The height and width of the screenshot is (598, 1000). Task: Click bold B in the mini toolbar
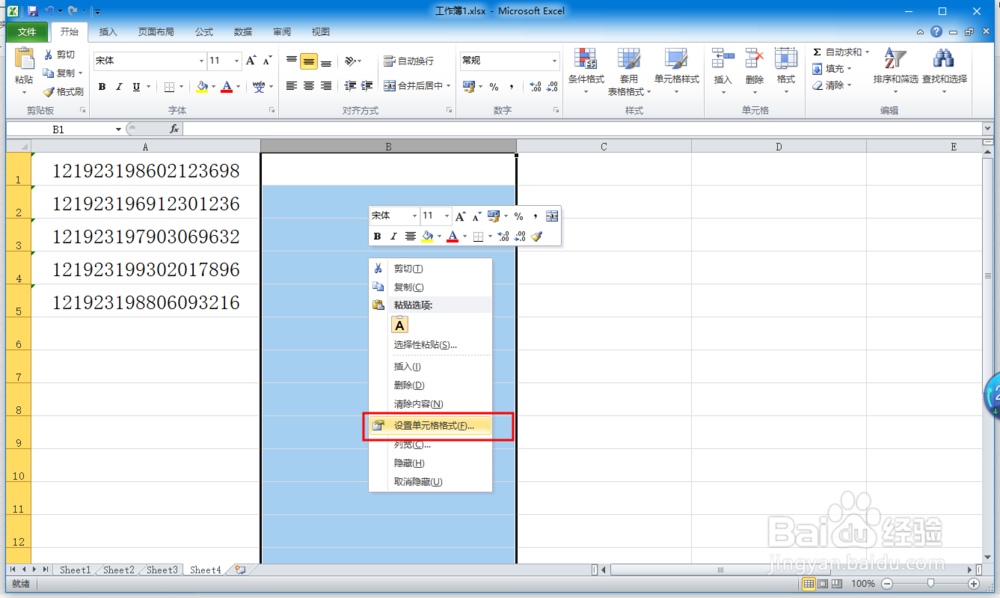[377, 237]
